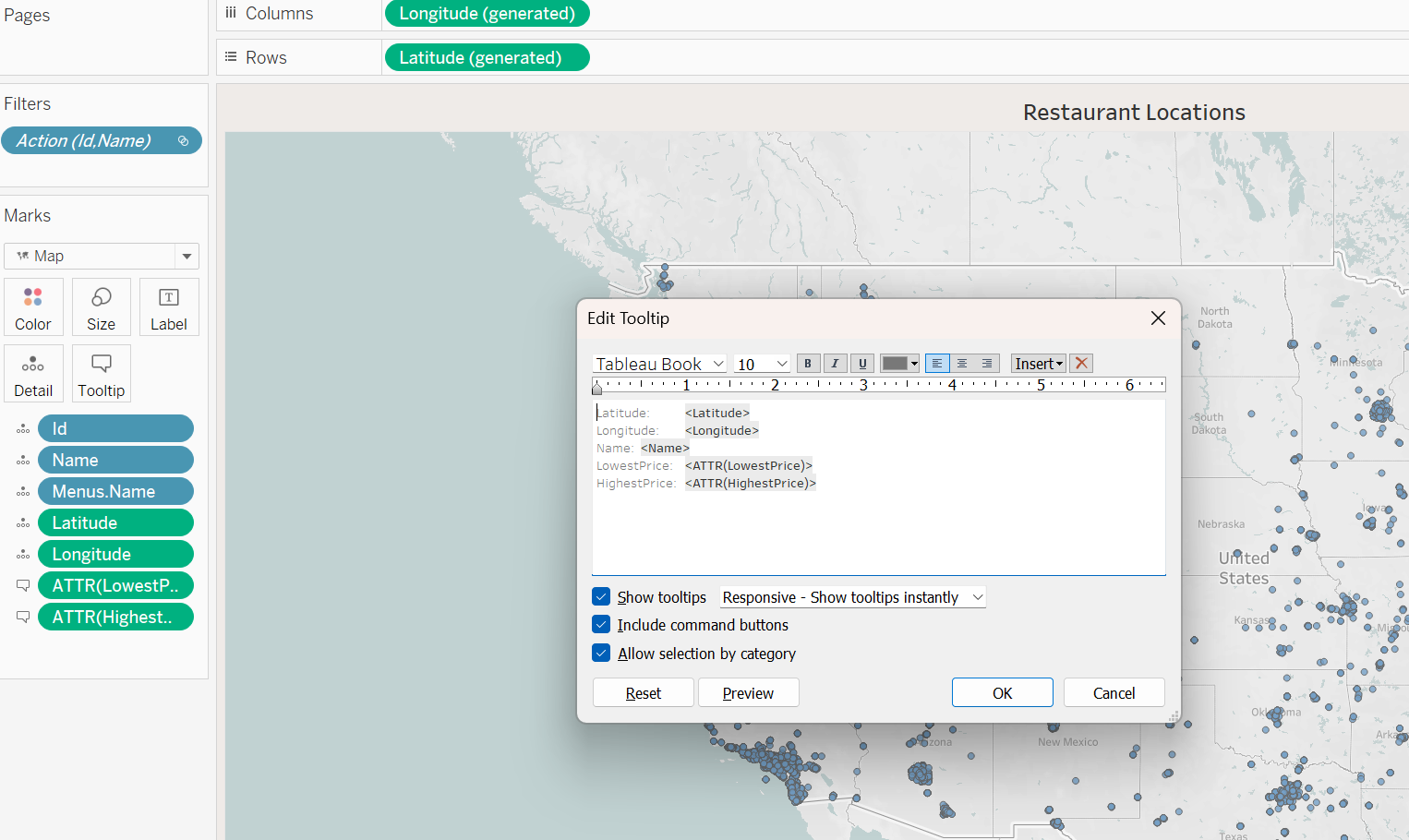Click the Rows shelf icon

[231, 57]
